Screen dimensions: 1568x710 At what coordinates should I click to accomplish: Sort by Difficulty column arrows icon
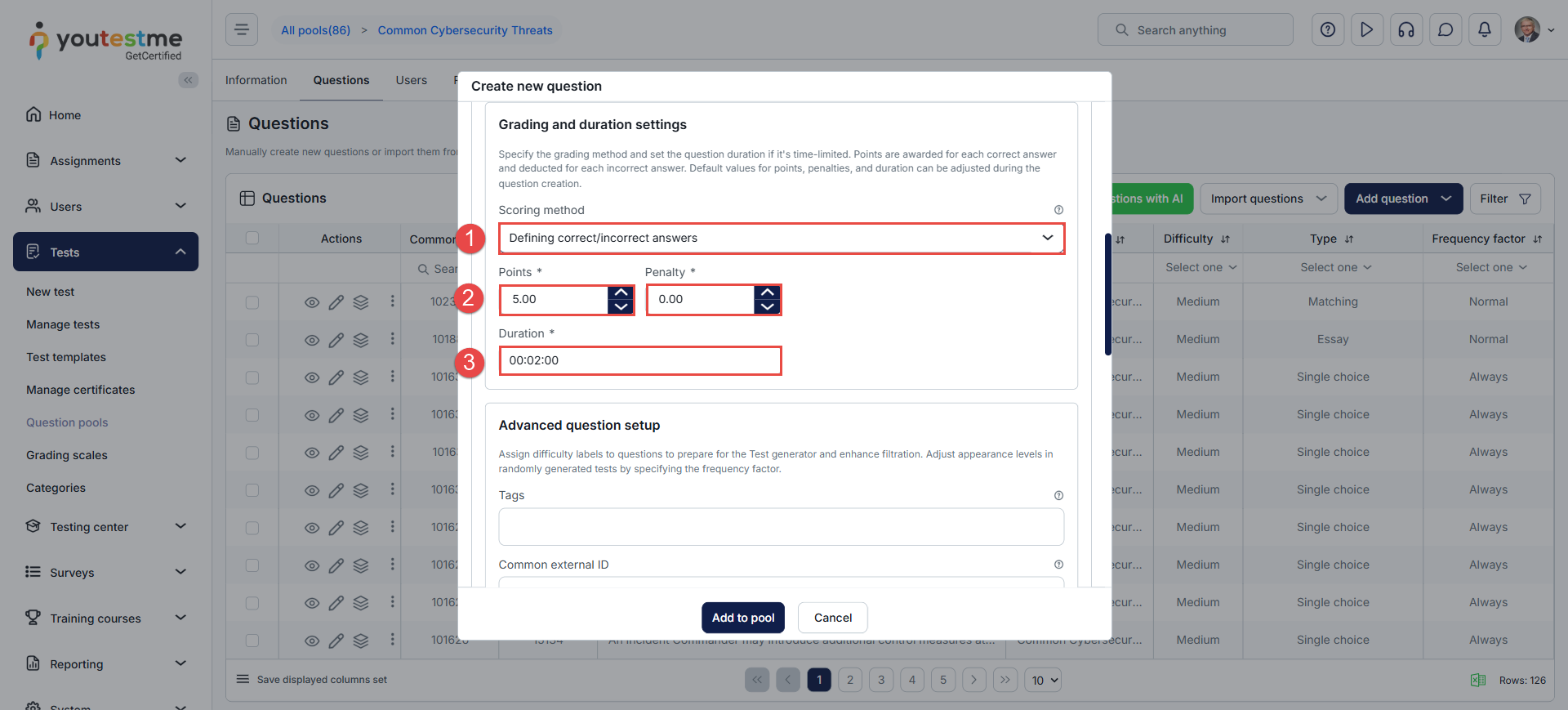(x=1225, y=239)
